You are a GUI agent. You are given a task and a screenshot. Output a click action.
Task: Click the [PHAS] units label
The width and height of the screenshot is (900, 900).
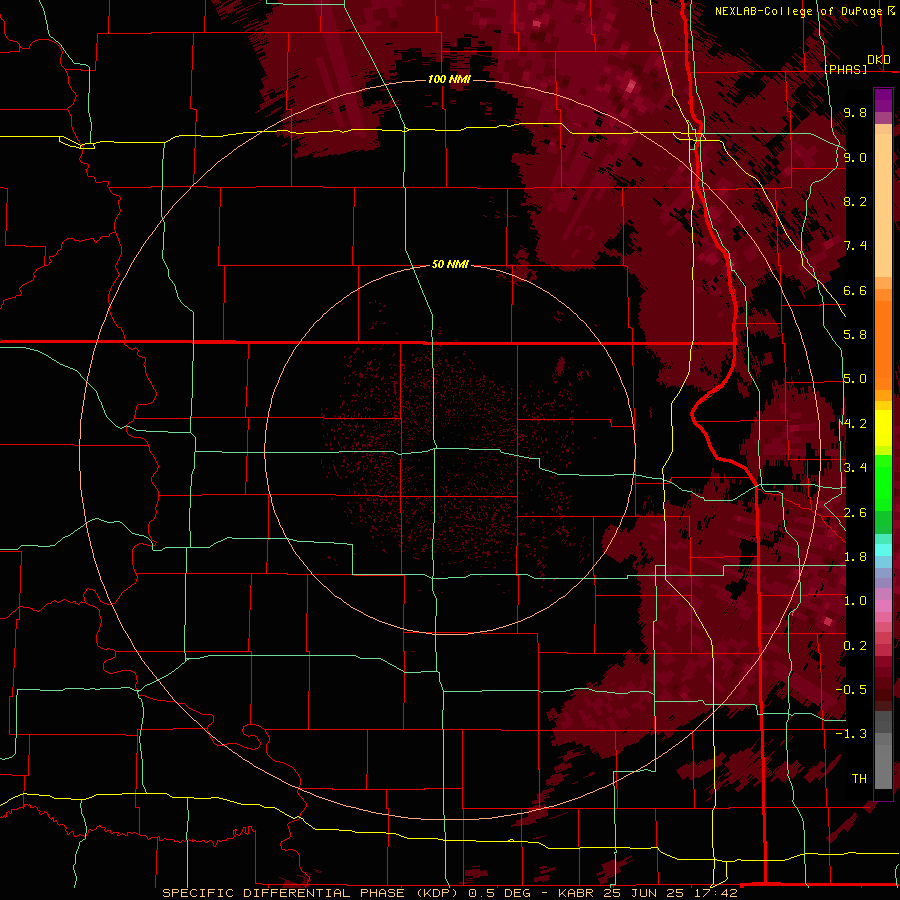(x=845, y=69)
